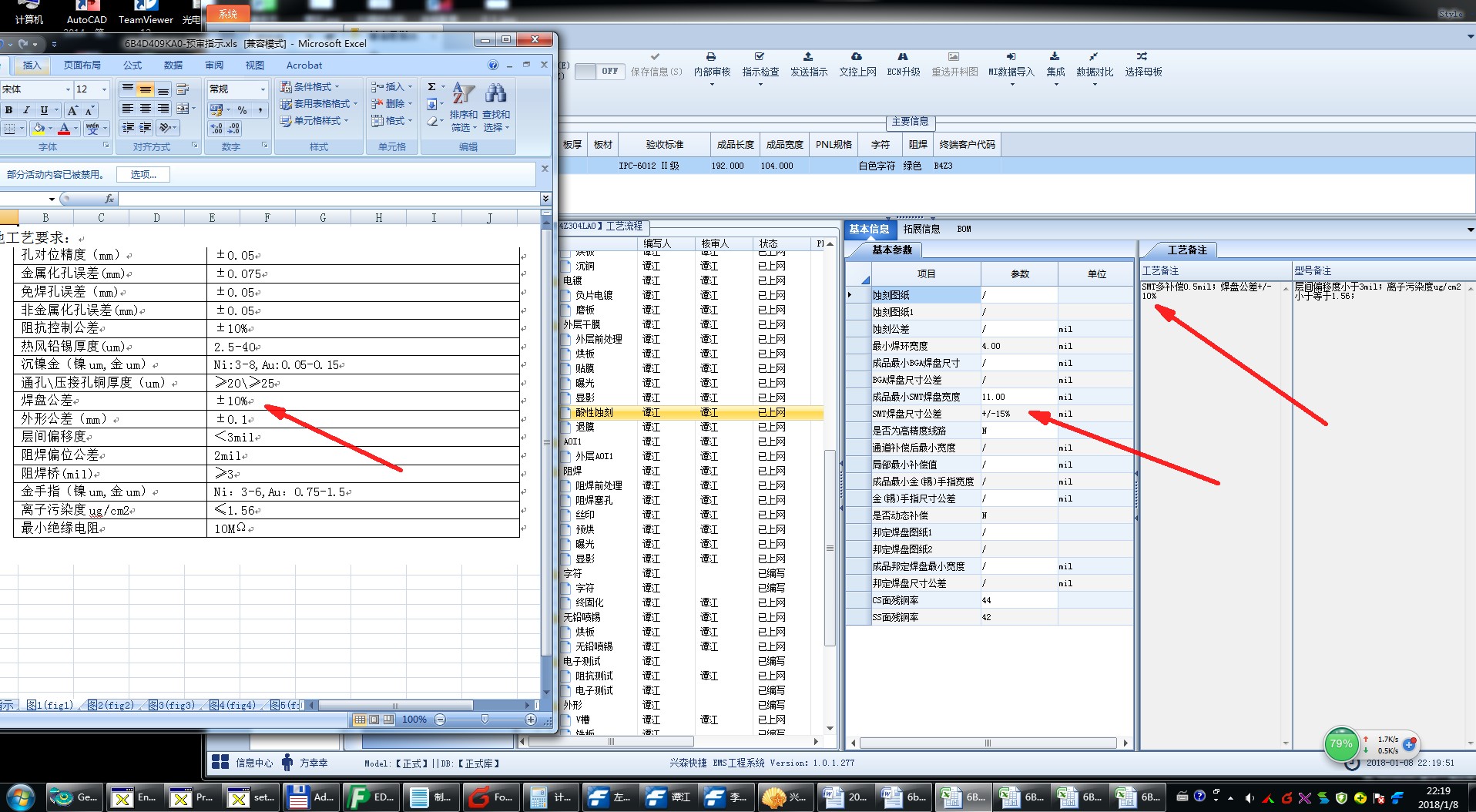The width and height of the screenshot is (1476, 812).
Task: Expand the 单元格样式 cell styles dropdown
Action: click(x=314, y=121)
